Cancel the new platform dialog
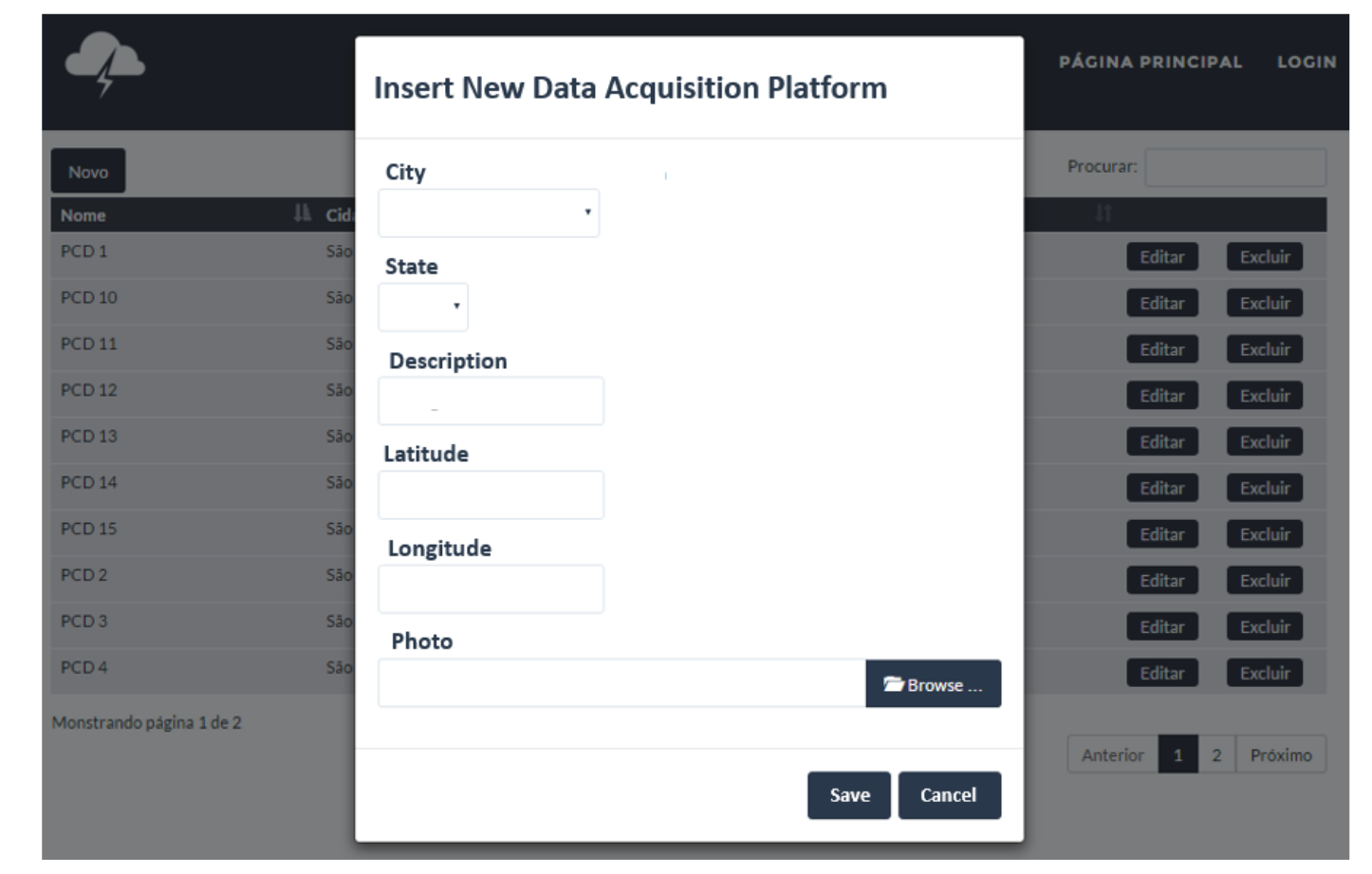 click(x=949, y=795)
